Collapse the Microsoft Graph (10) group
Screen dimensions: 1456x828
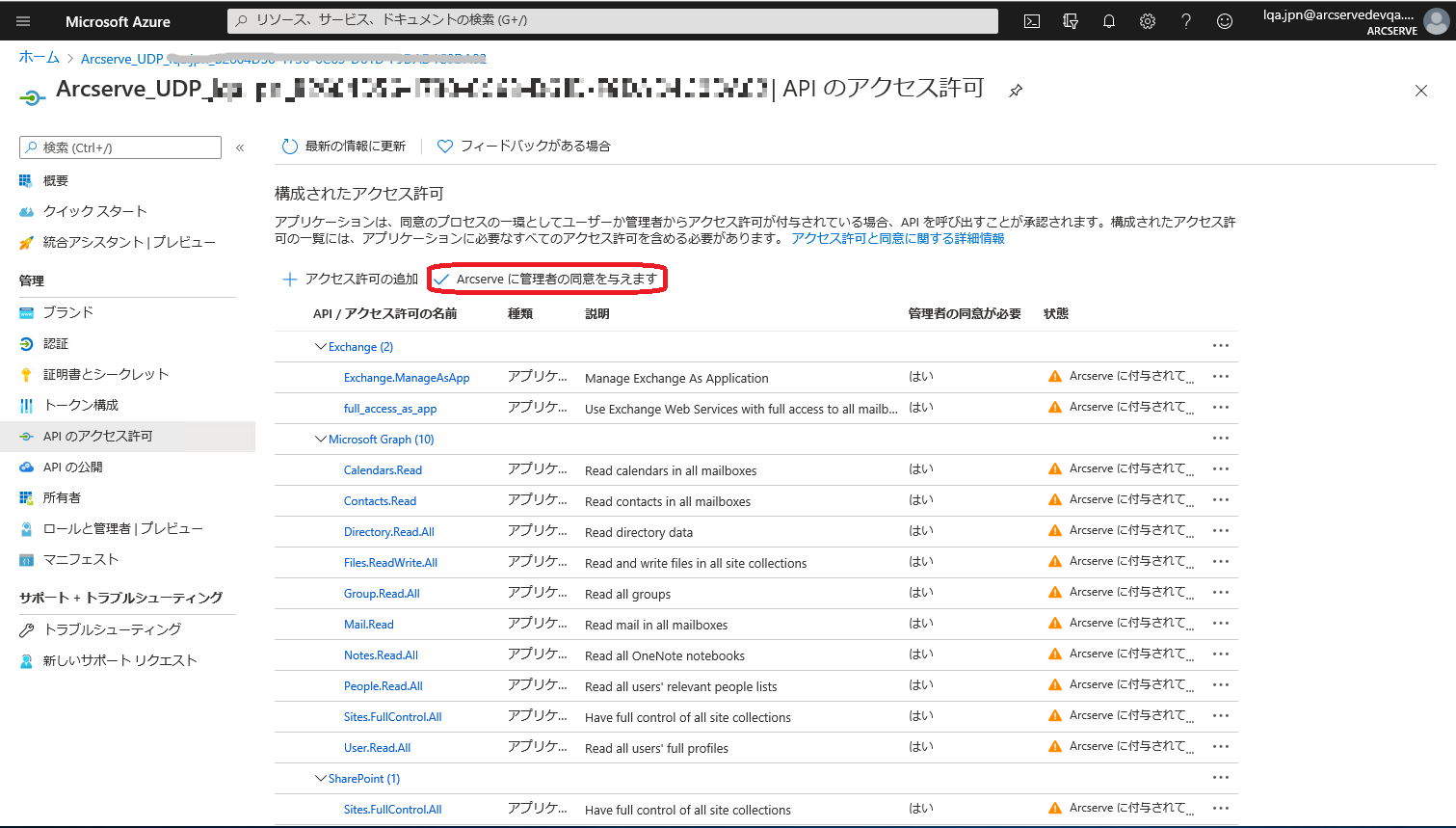point(321,440)
